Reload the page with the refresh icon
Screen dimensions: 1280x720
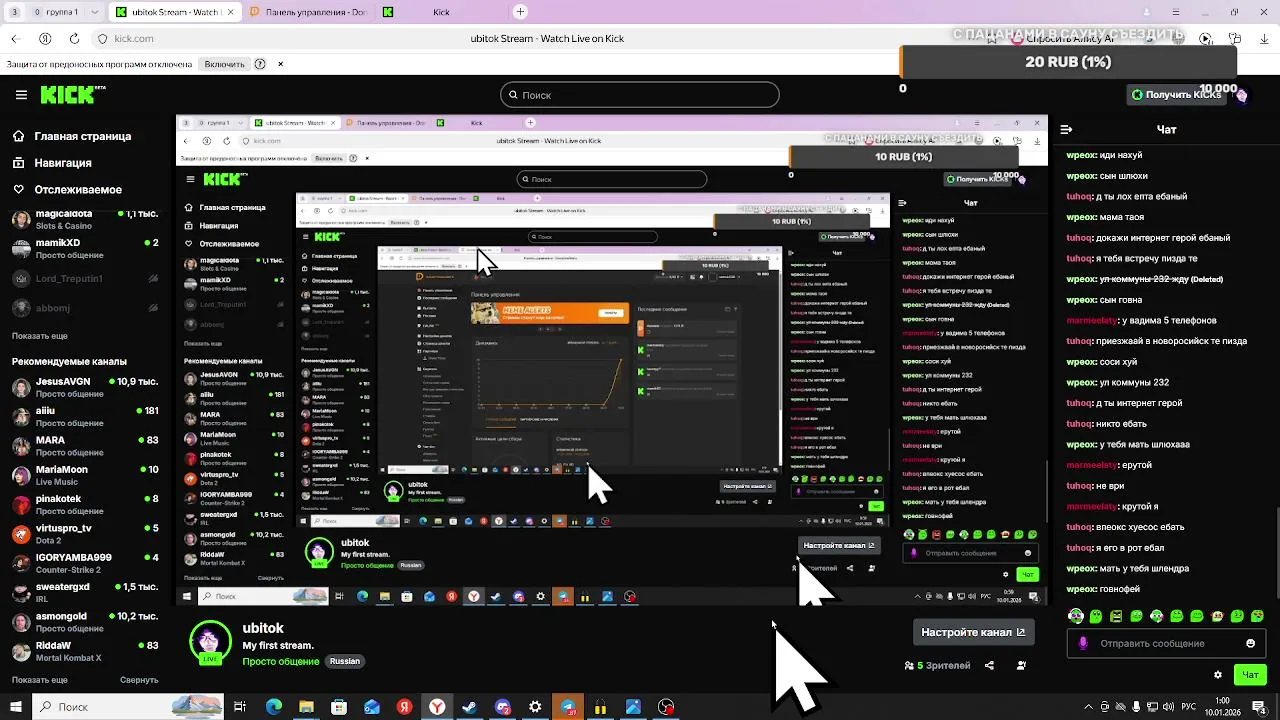click(x=74, y=39)
